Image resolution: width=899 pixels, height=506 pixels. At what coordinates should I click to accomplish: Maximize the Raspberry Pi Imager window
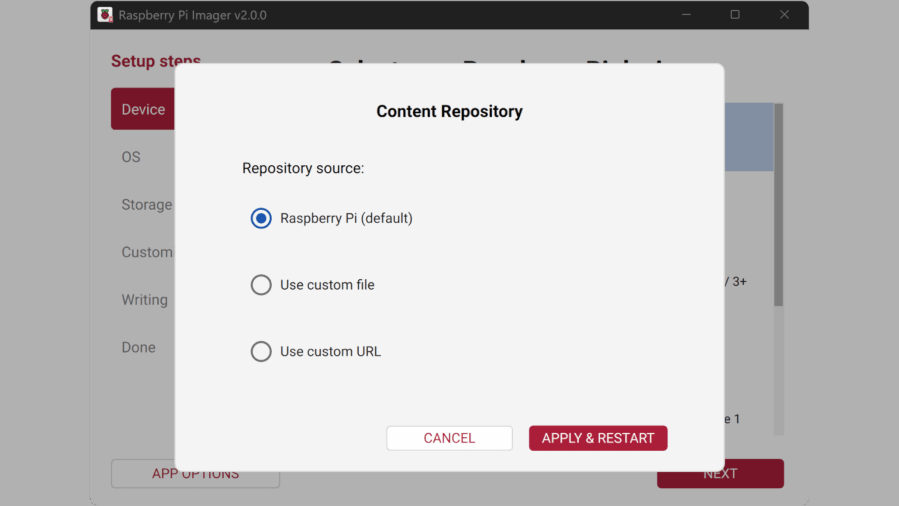735,15
